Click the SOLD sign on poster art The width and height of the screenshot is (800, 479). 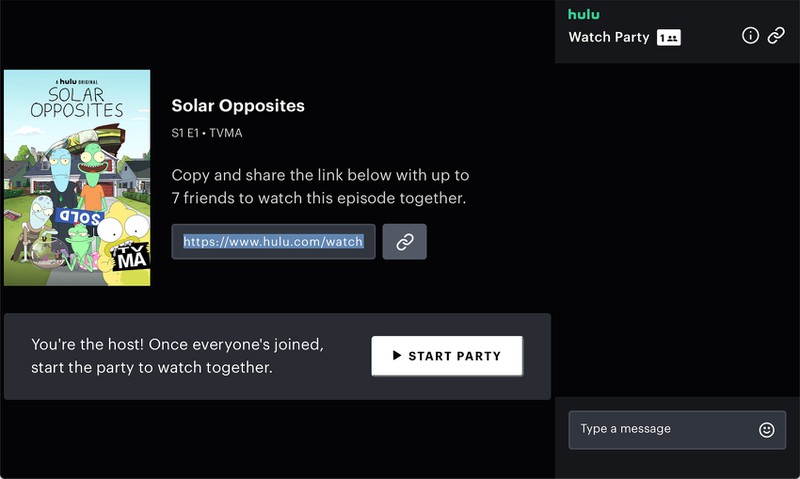[80, 217]
